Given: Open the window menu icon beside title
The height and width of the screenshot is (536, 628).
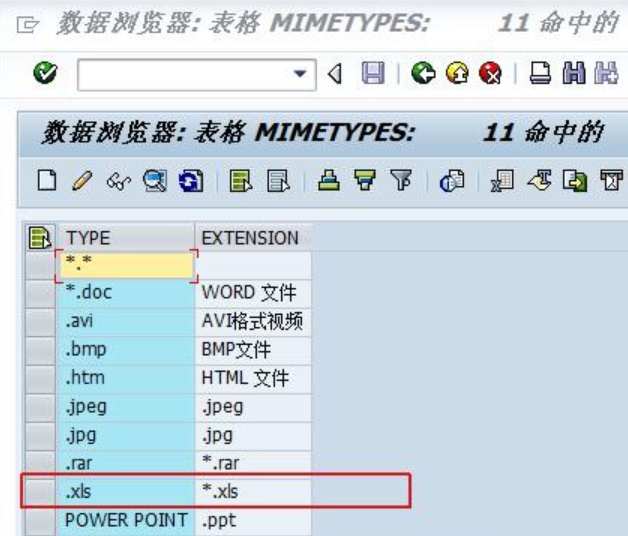Looking at the screenshot, I should [x=28, y=25].
